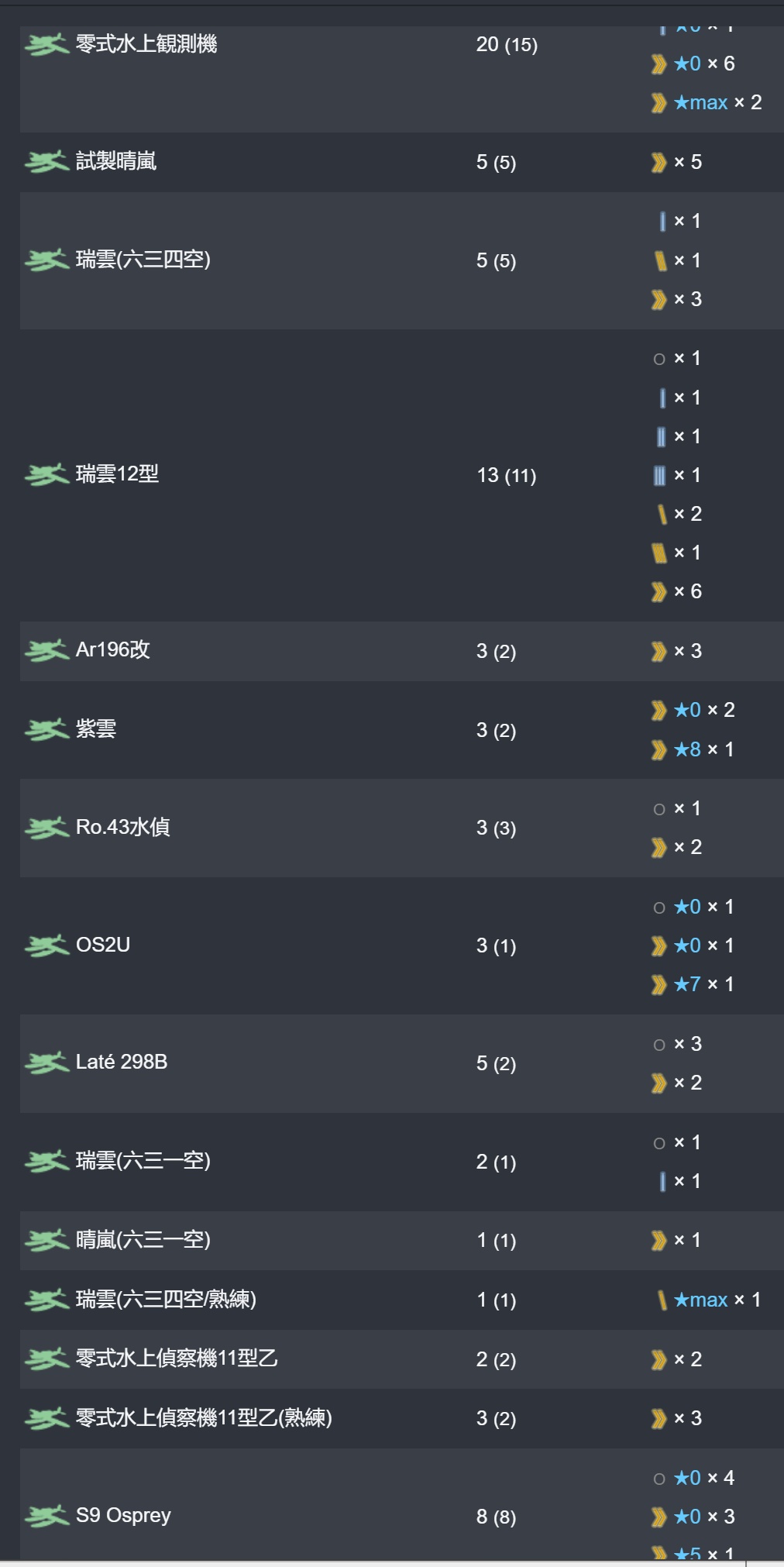Image resolution: width=784 pixels, height=1567 pixels.
Task: Click the seaplane icon beside Laté 298B
Action: pos(46,1062)
